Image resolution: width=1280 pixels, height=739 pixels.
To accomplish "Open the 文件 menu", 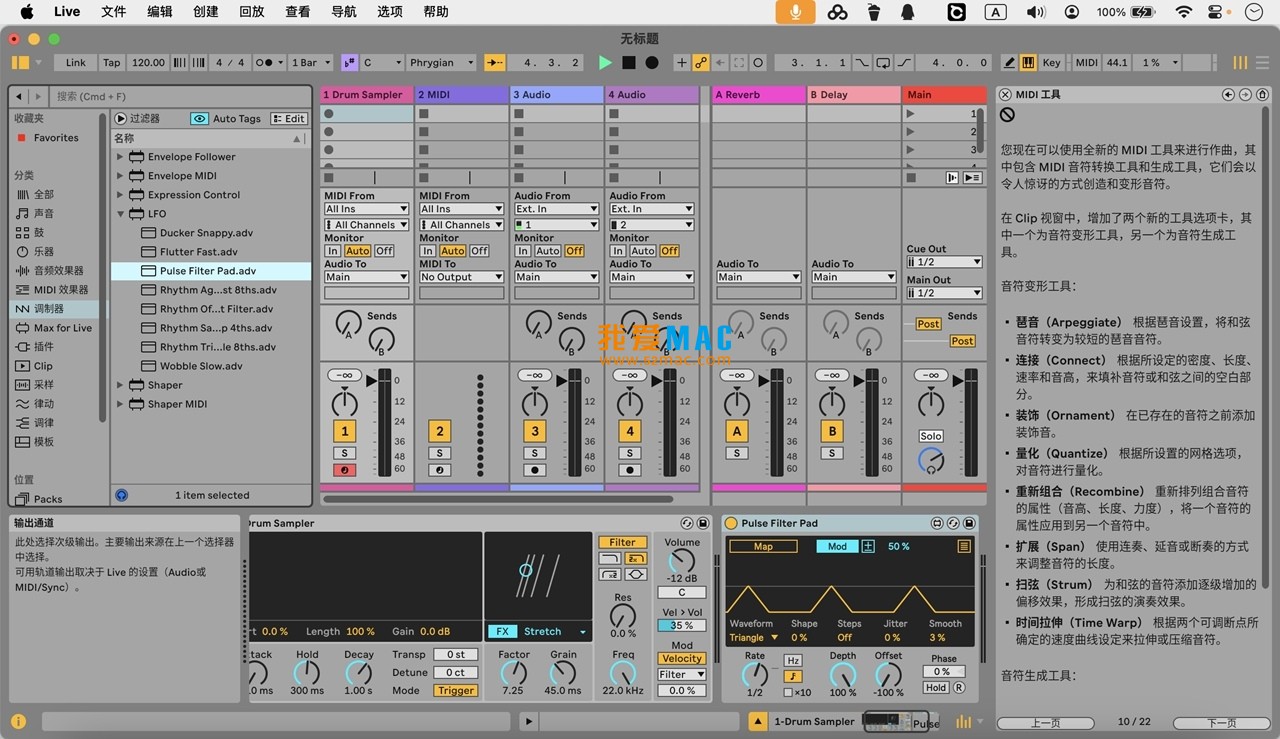I will (114, 12).
